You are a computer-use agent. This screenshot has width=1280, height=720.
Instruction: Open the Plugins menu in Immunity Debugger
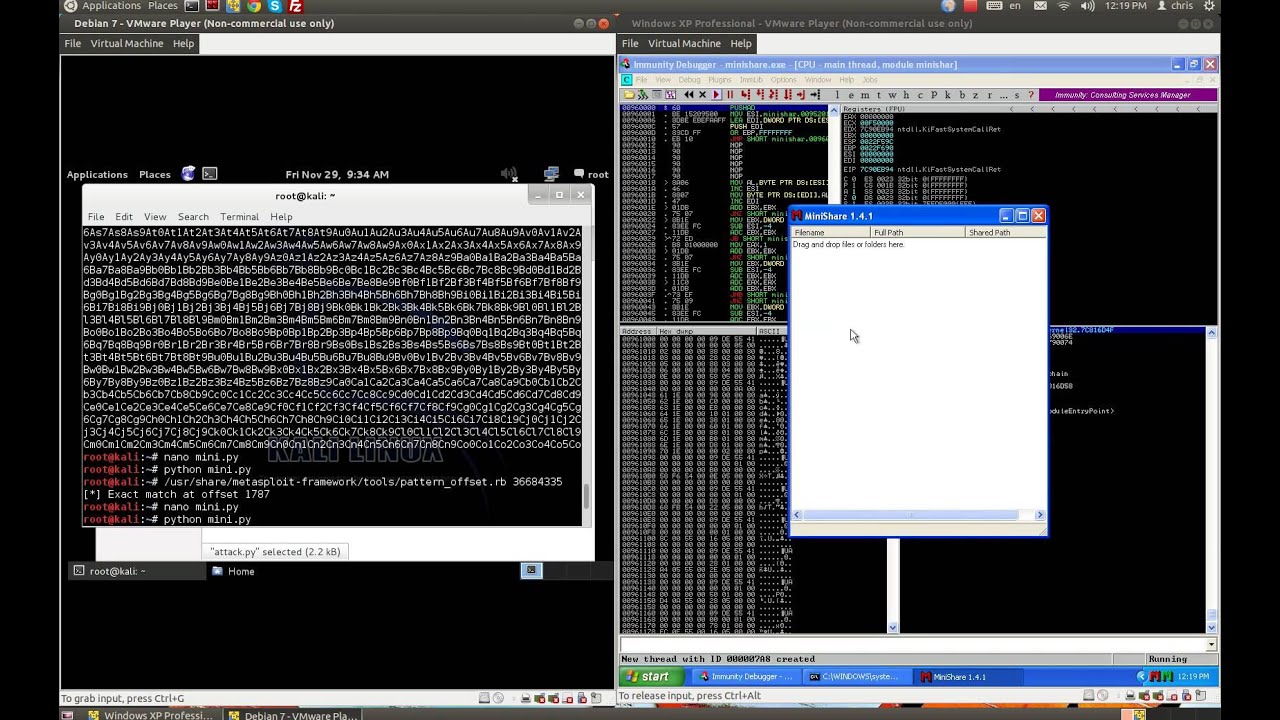pos(719,79)
